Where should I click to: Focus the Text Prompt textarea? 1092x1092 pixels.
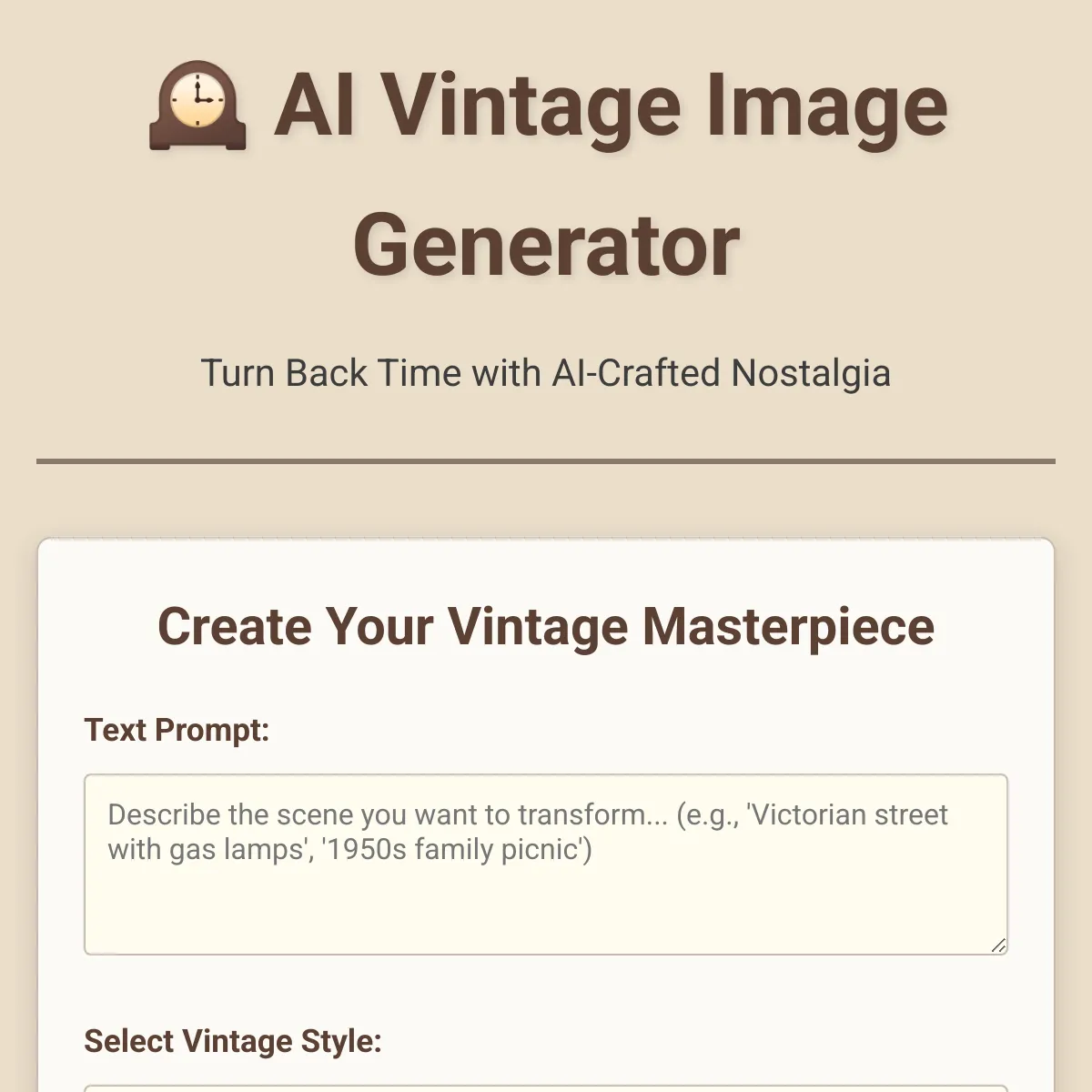[546, 864]
